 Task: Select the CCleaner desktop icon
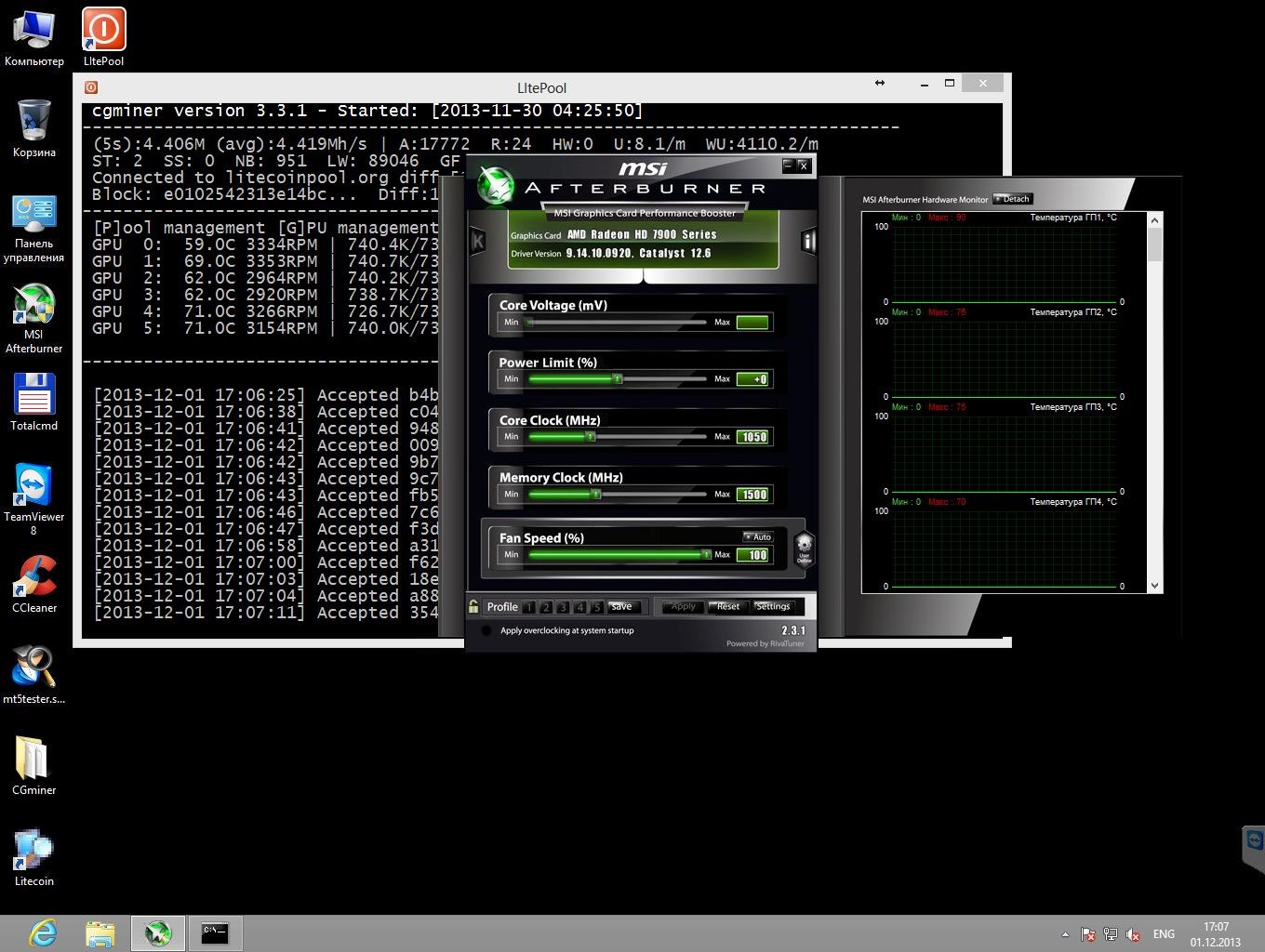click(34, 584)
